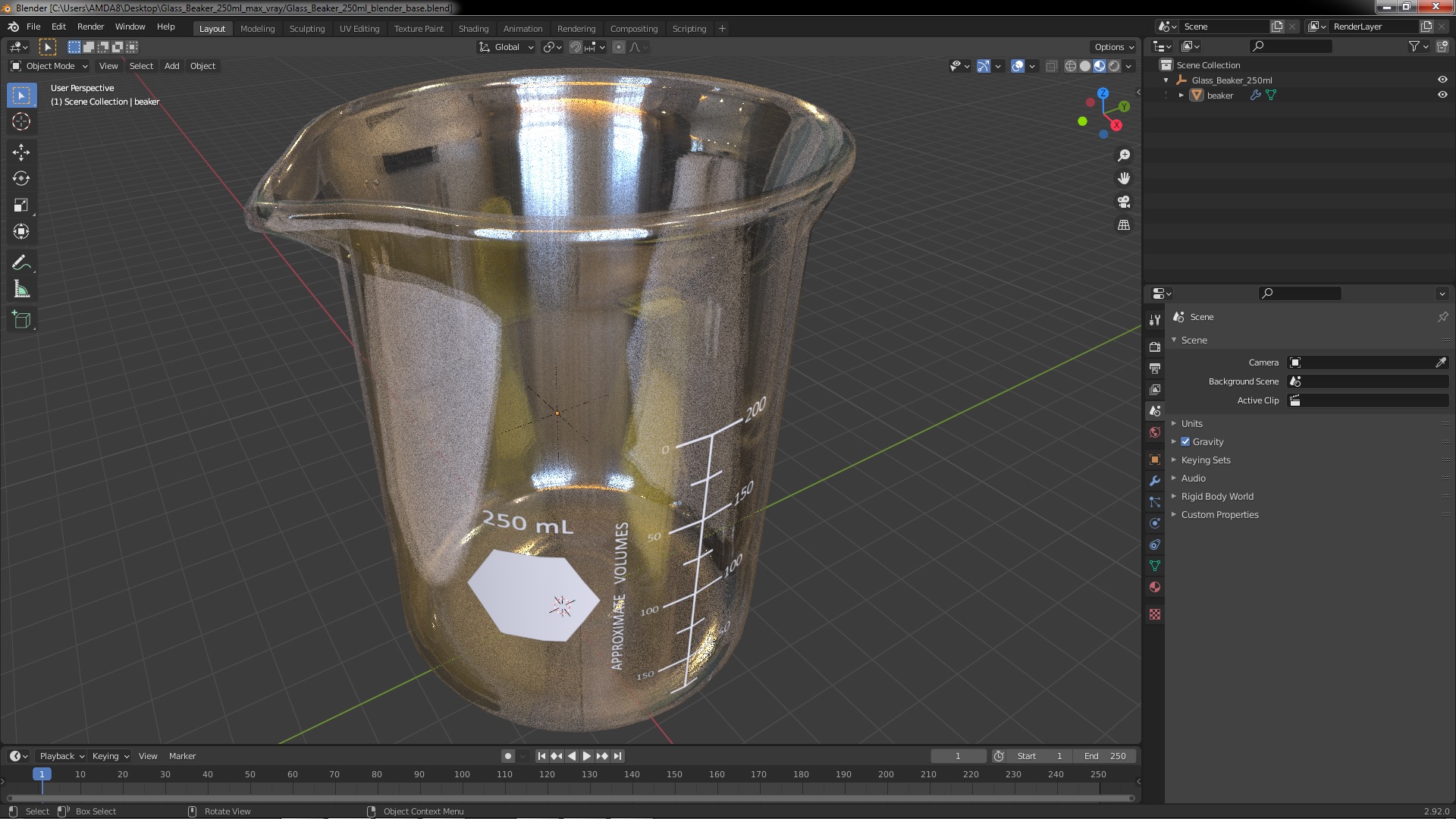Hide the beaker object in outliner
The height and width of the screenshot is (819, 1456).
(1442, 95)
